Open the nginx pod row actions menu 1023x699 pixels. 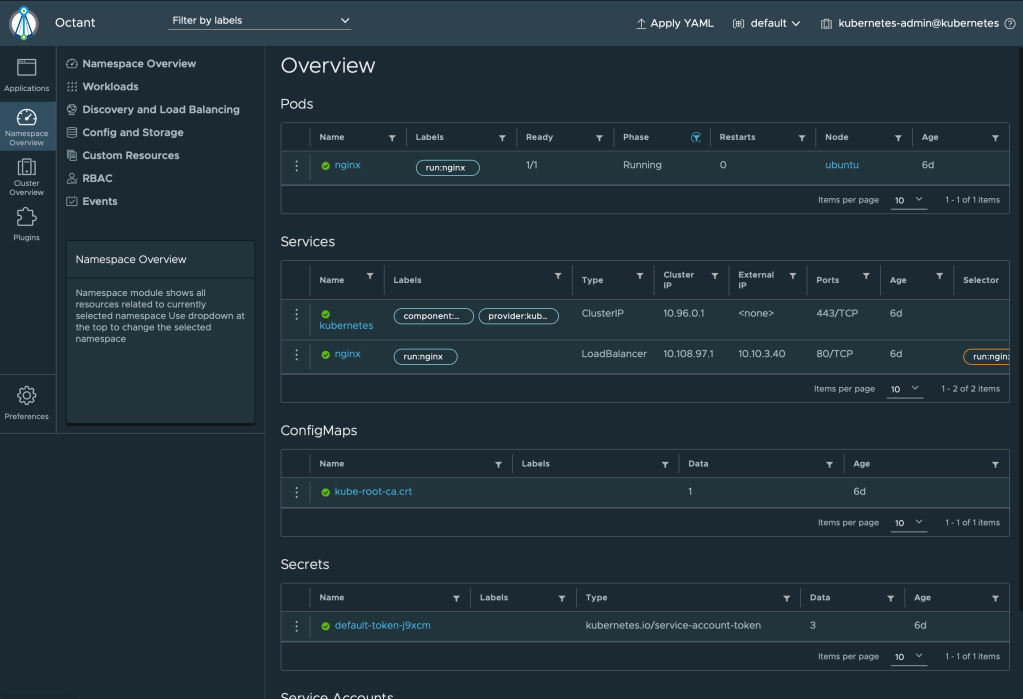click(296, 166)
